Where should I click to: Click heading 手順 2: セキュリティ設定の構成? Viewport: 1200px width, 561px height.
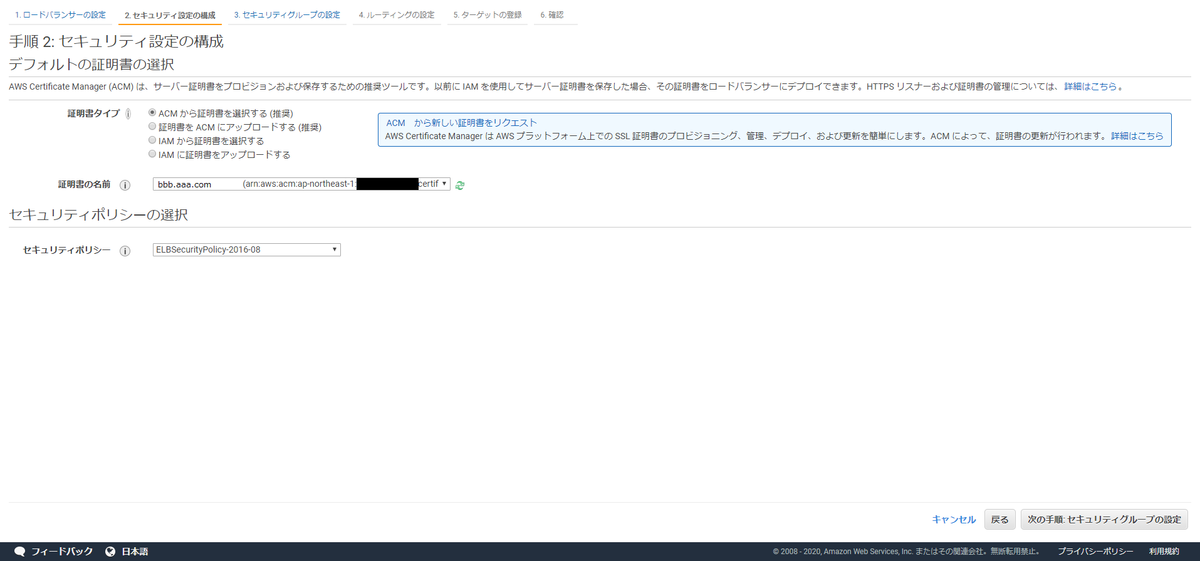tap(116, 42)
